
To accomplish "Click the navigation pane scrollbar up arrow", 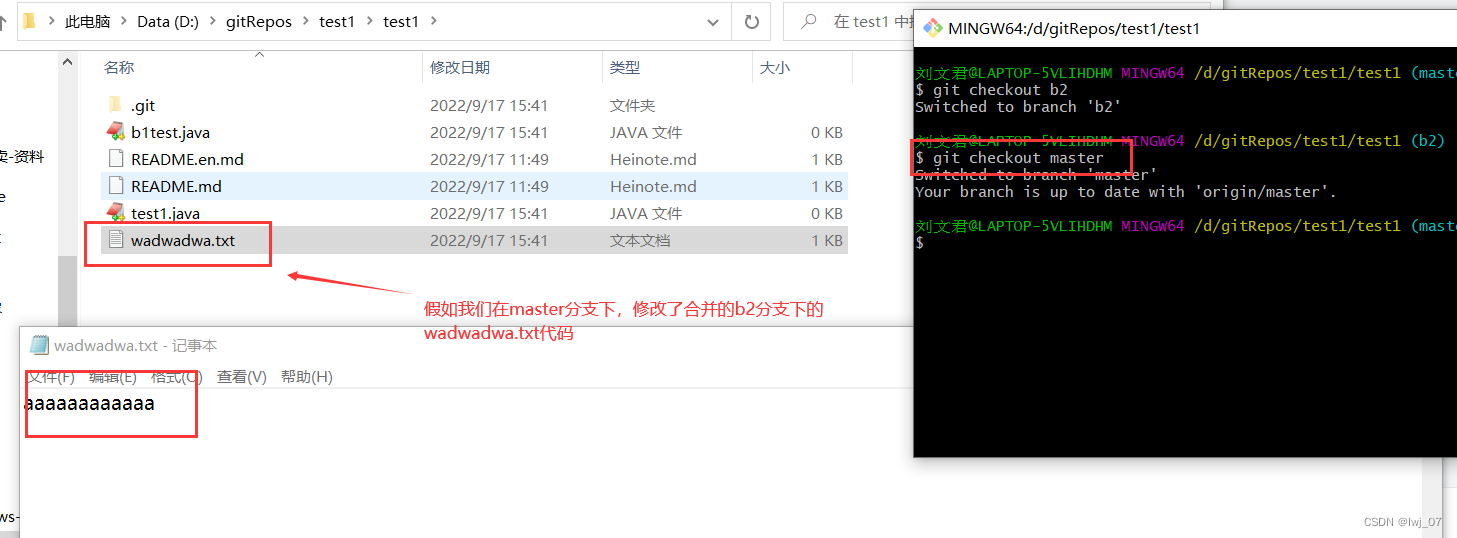I will [x=68, y=61].
